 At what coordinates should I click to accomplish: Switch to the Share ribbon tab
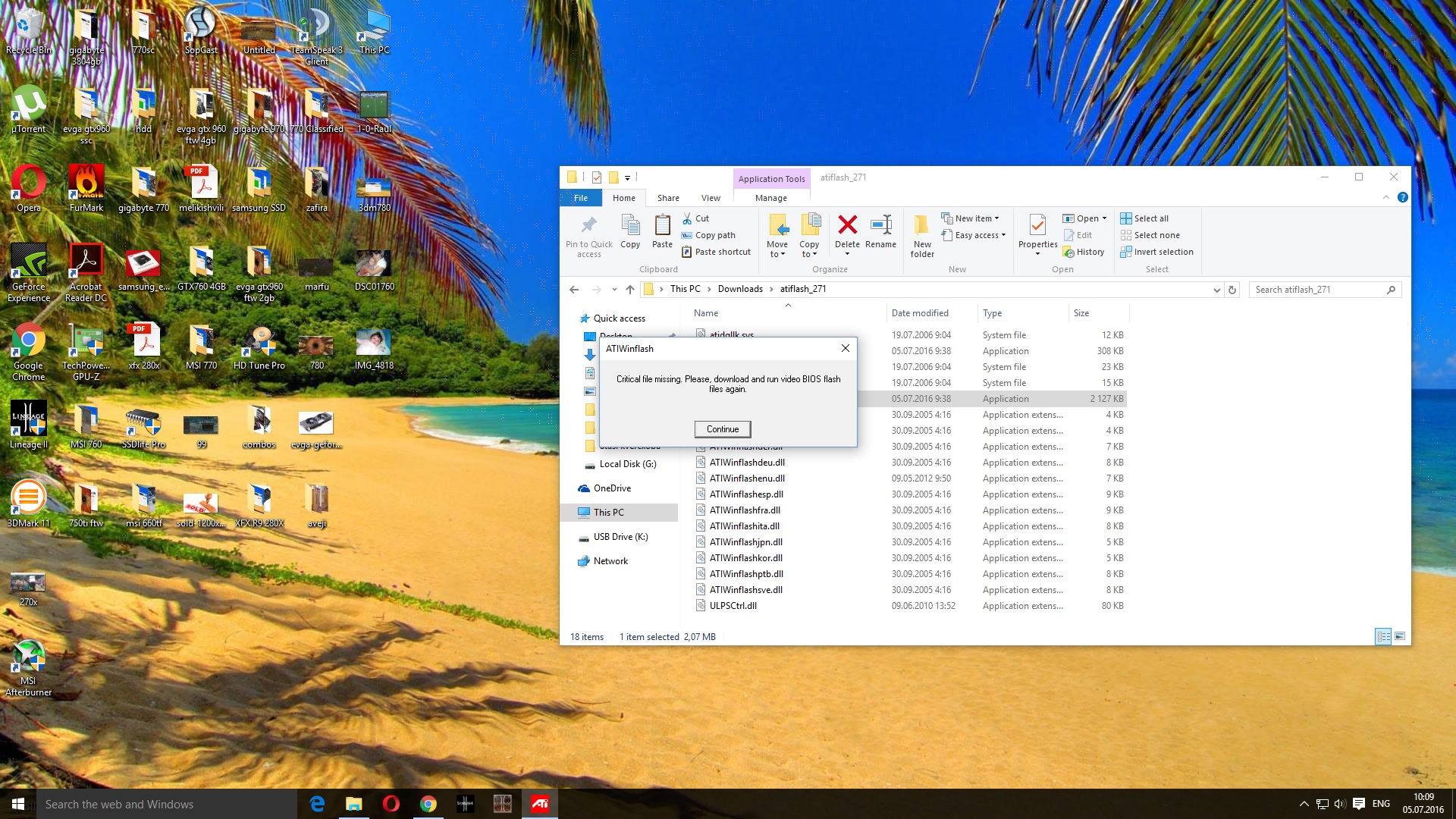pyautogui.click(x=668, y=198)
